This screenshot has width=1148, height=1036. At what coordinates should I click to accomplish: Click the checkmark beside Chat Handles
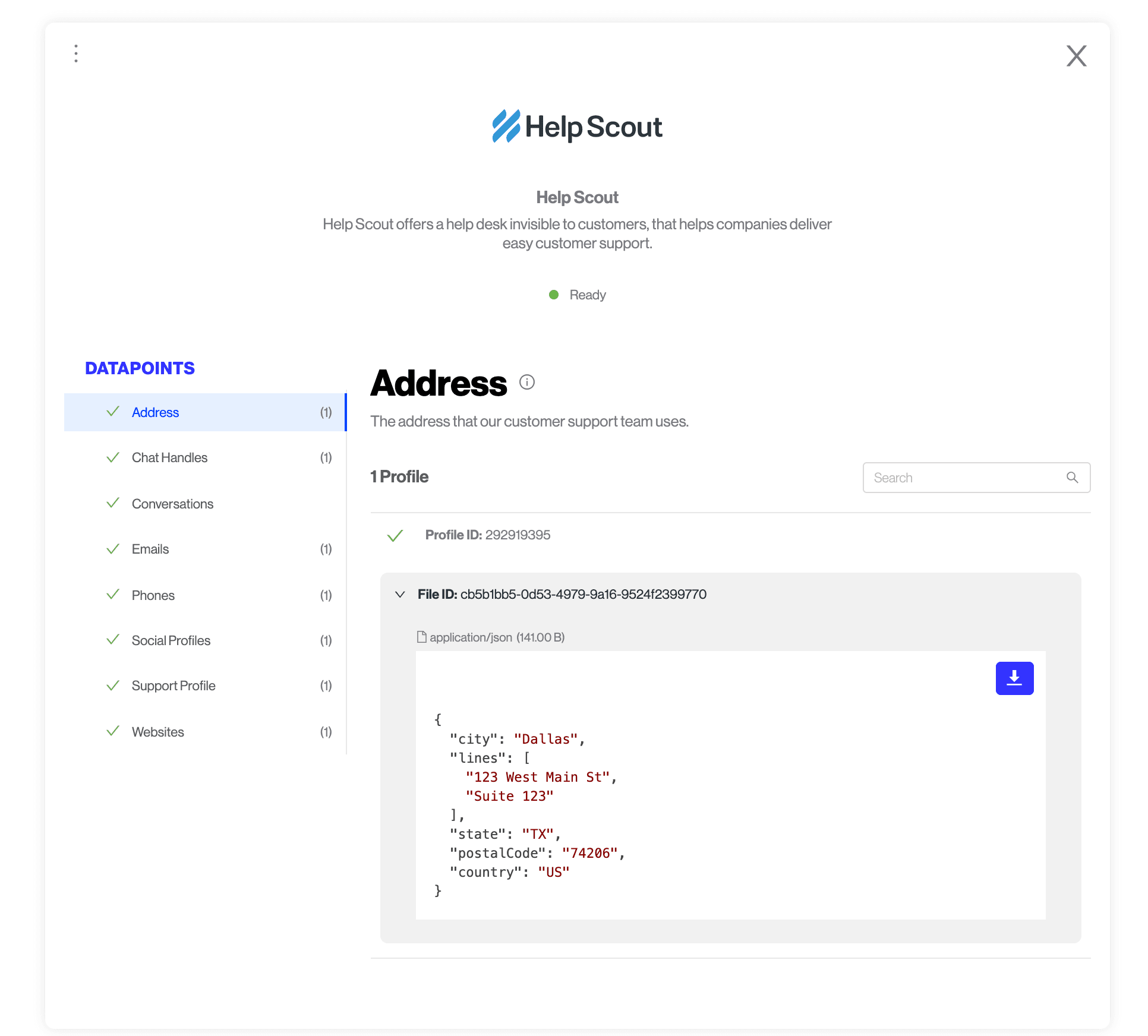[x=113, y=457]
